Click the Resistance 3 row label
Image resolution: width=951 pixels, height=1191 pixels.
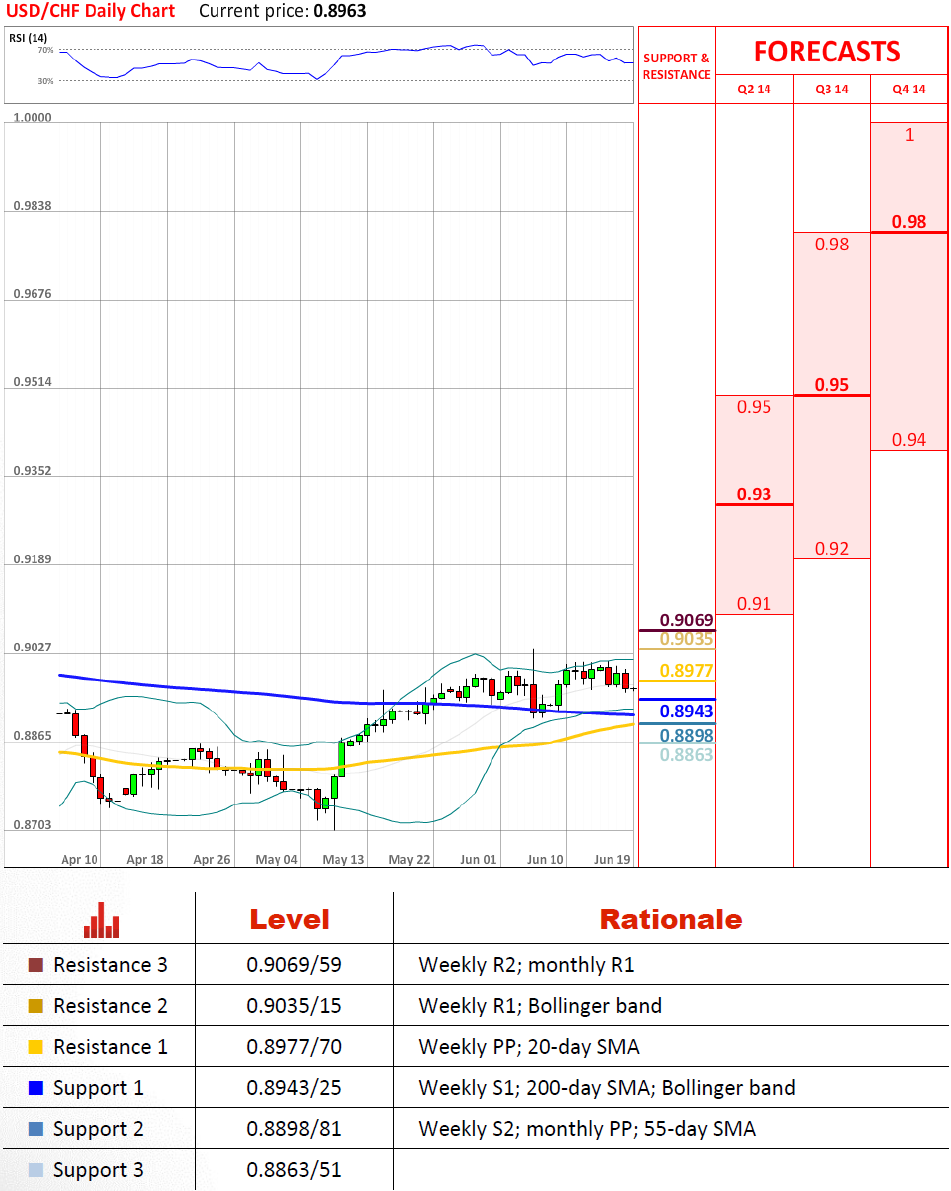110,965
